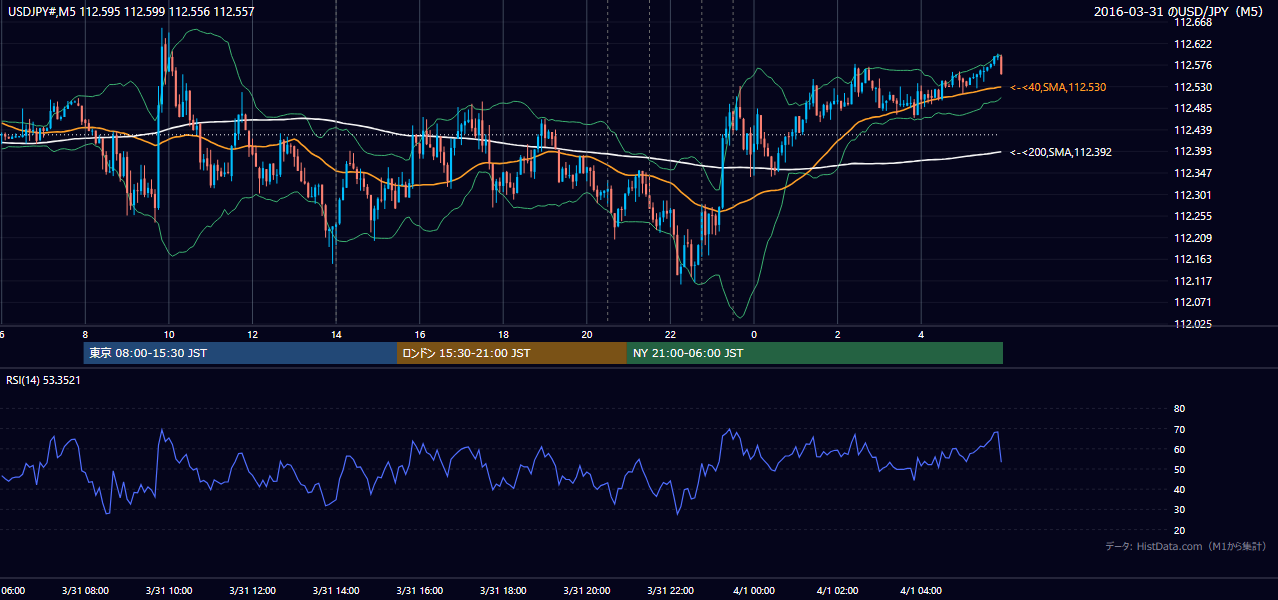Click the 3/31 12:00 bottom time label
1278x600 pixels.
point(252,591)
